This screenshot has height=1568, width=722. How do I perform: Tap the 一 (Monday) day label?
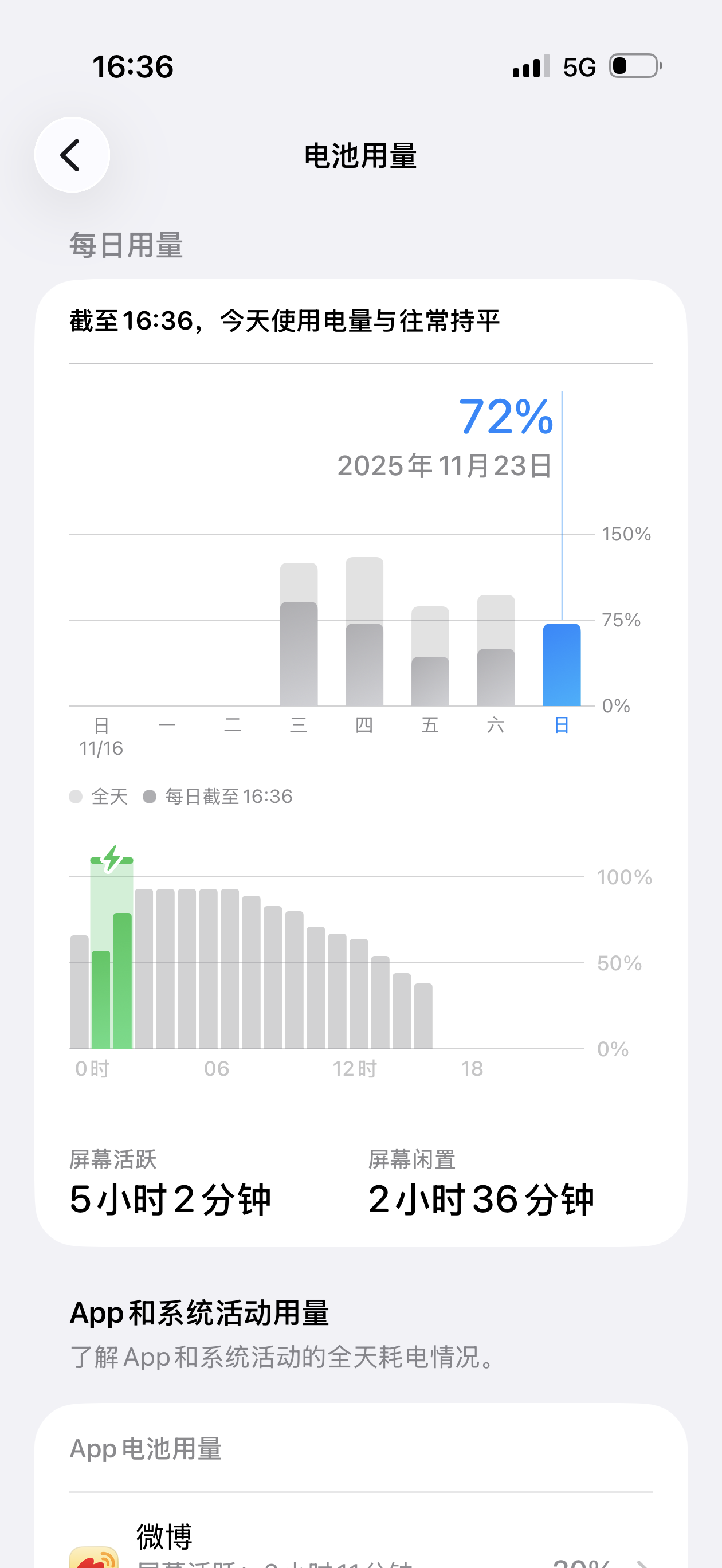click(167, 725)
